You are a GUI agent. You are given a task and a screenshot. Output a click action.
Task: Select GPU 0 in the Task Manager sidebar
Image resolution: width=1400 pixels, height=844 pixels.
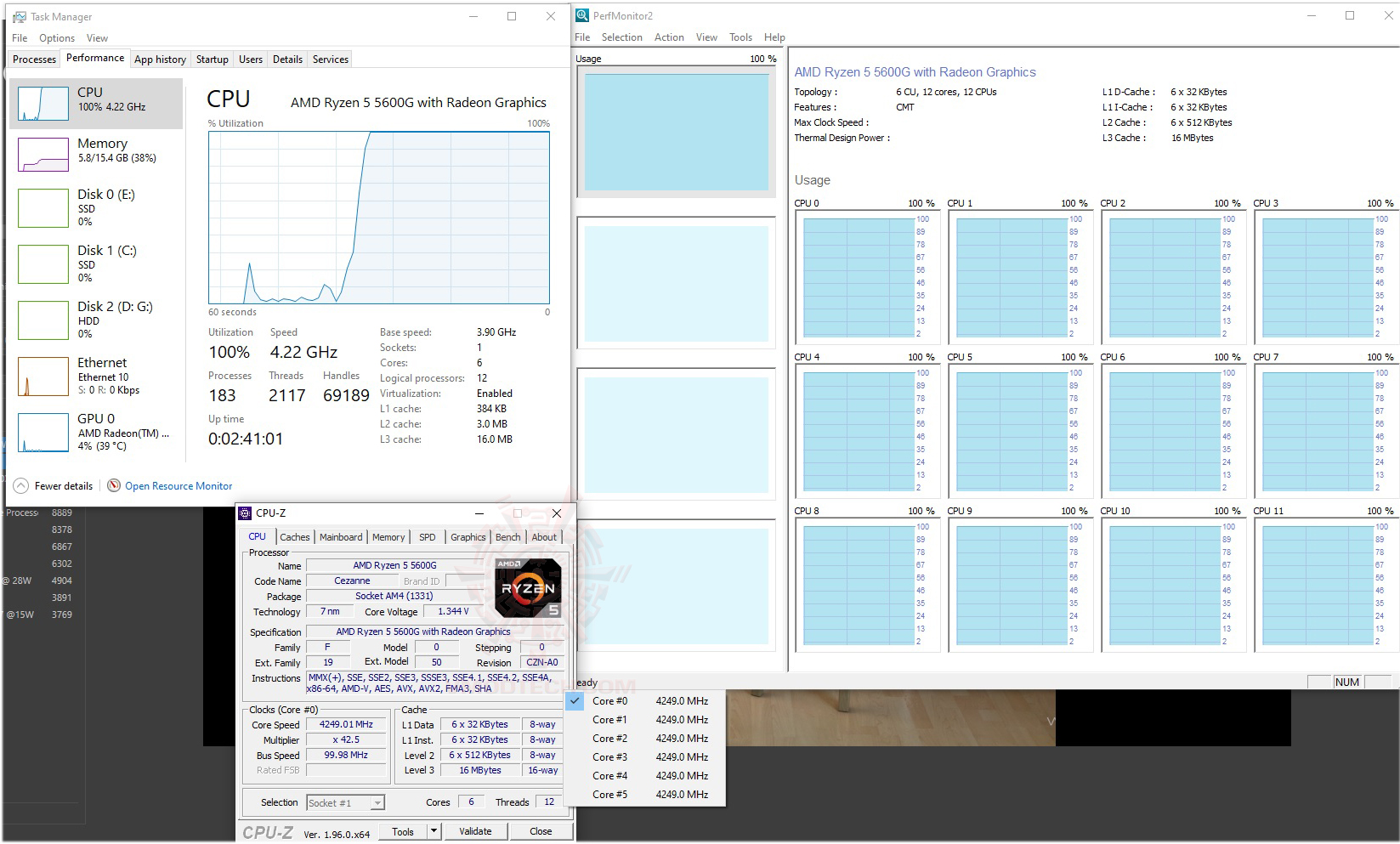96,433
